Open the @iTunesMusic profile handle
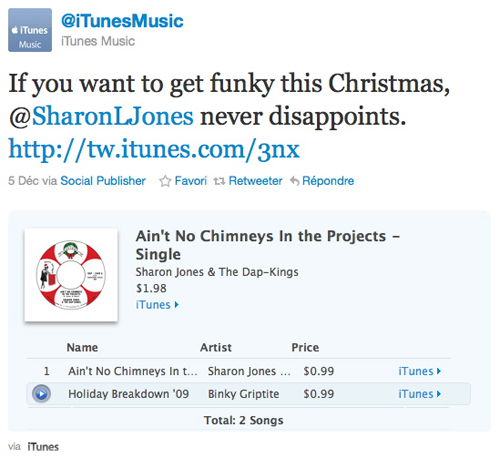This screenshot has width=500, height=458. [x=122, y=21]
